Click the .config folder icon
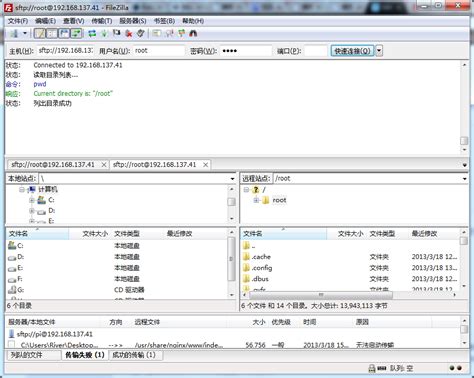Screen dimensions: 474x378 tap(246, 268)
